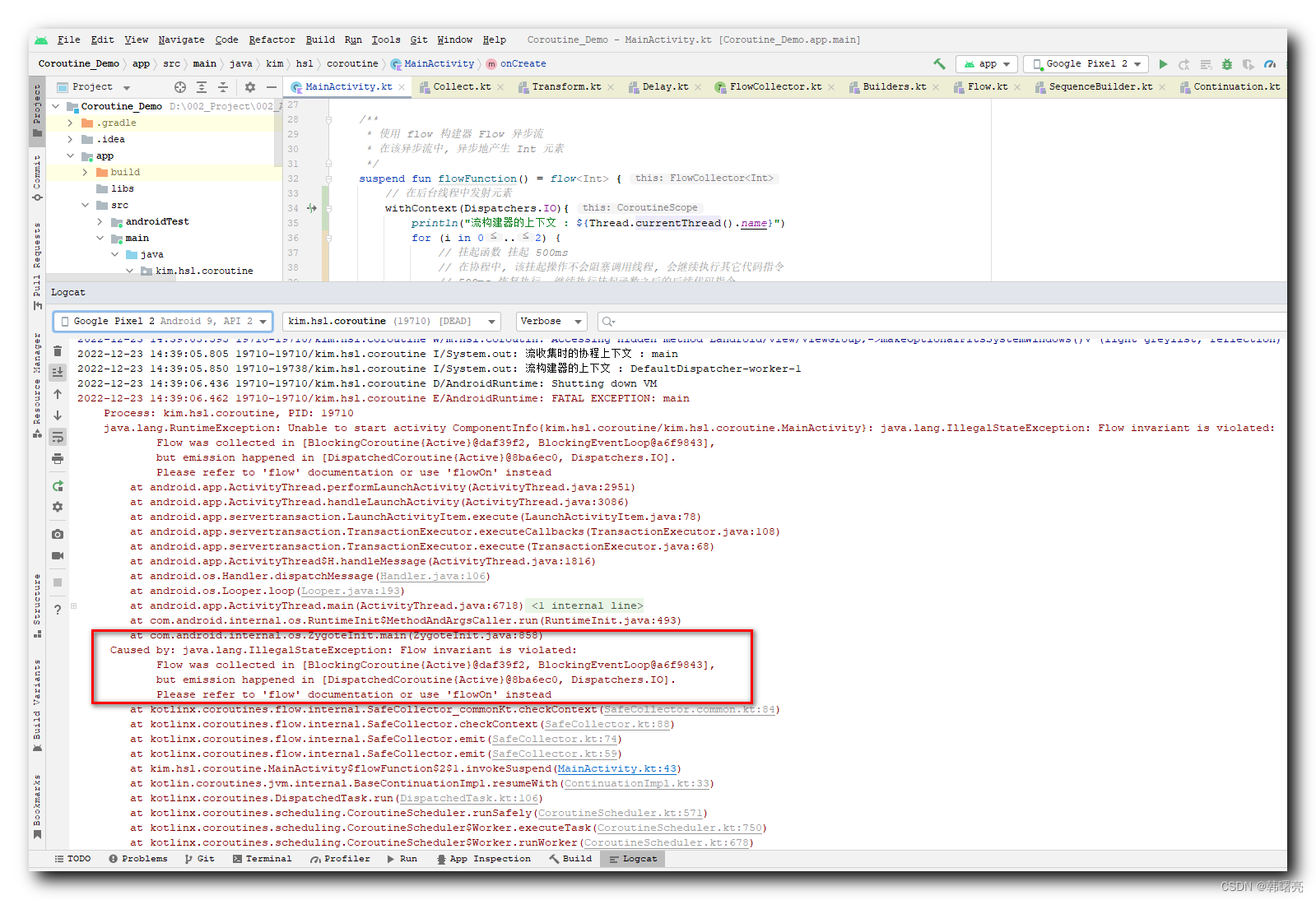The height and width of the screenshot is (900, 1316).
Task: Expand the .idea folder
Action: [71, 140]
